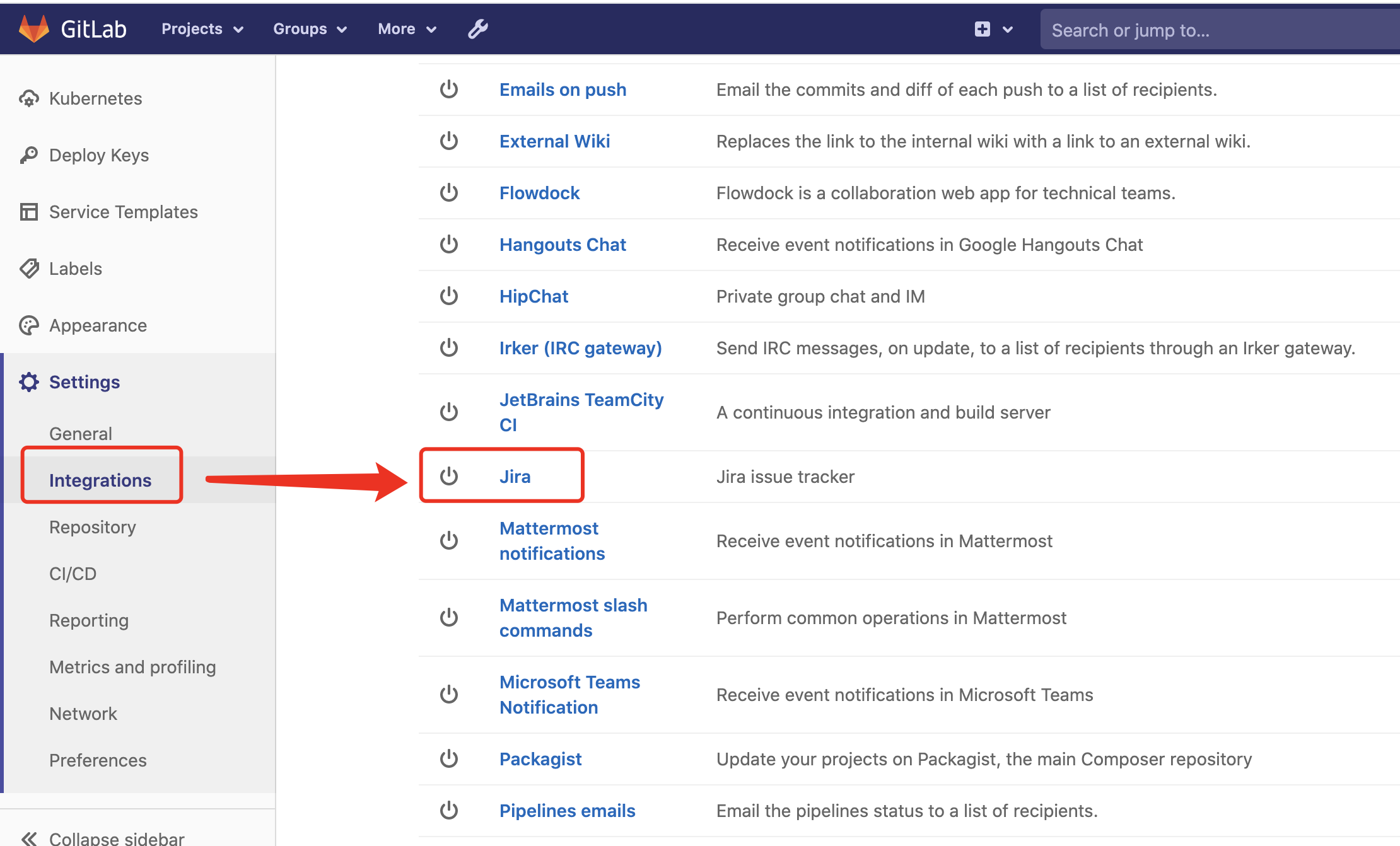
Task: Open the Hangouts Chat integration
Action: (563, 245)
